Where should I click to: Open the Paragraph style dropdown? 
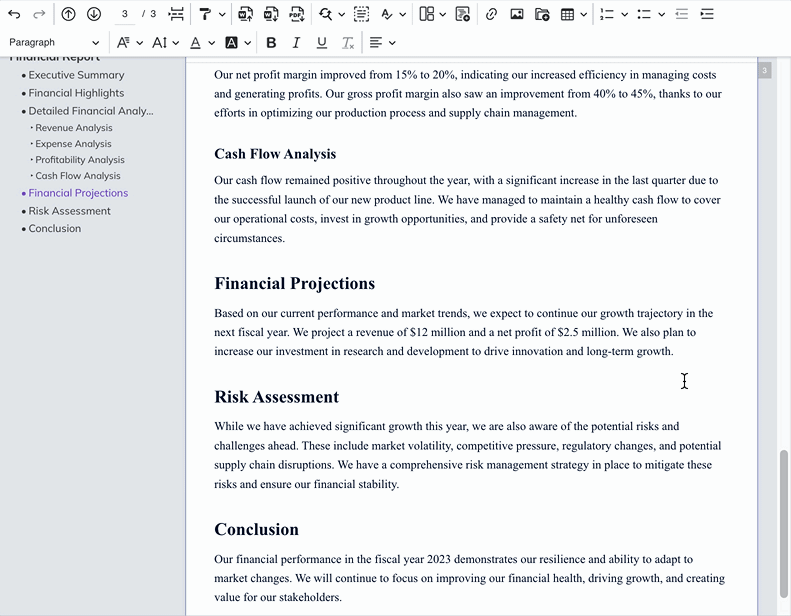[x=54, y=43]
